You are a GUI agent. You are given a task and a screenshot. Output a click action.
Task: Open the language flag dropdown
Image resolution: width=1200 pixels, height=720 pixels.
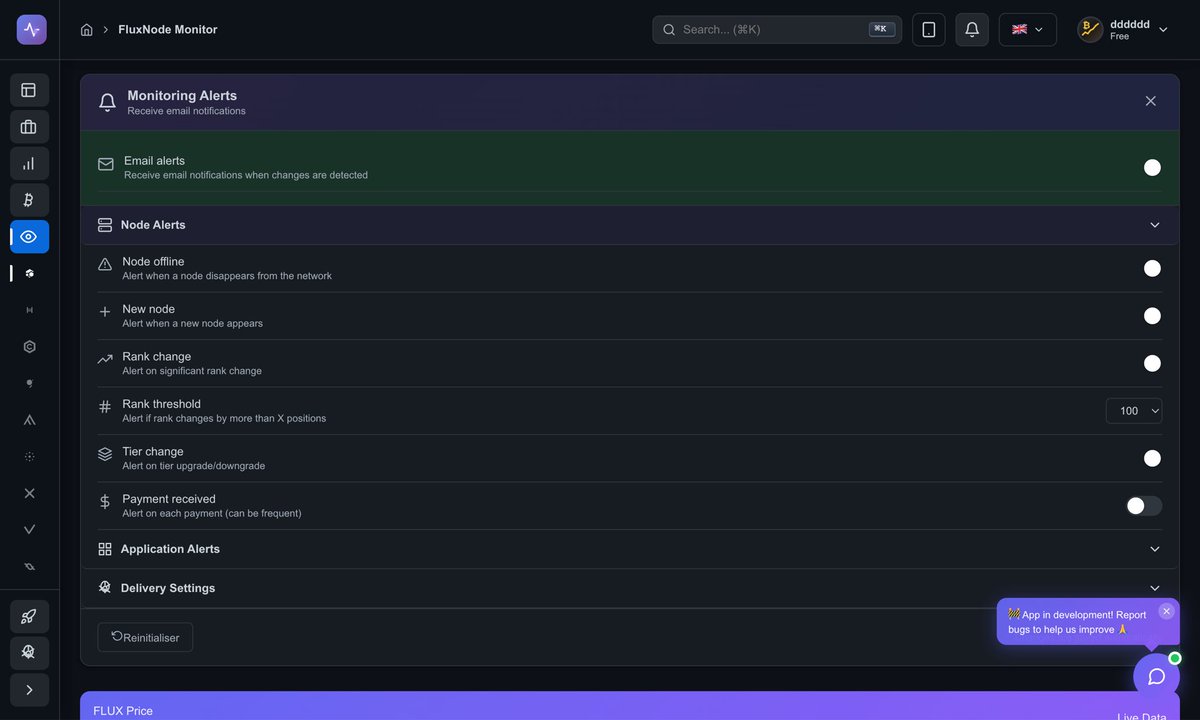[1028, 29]
